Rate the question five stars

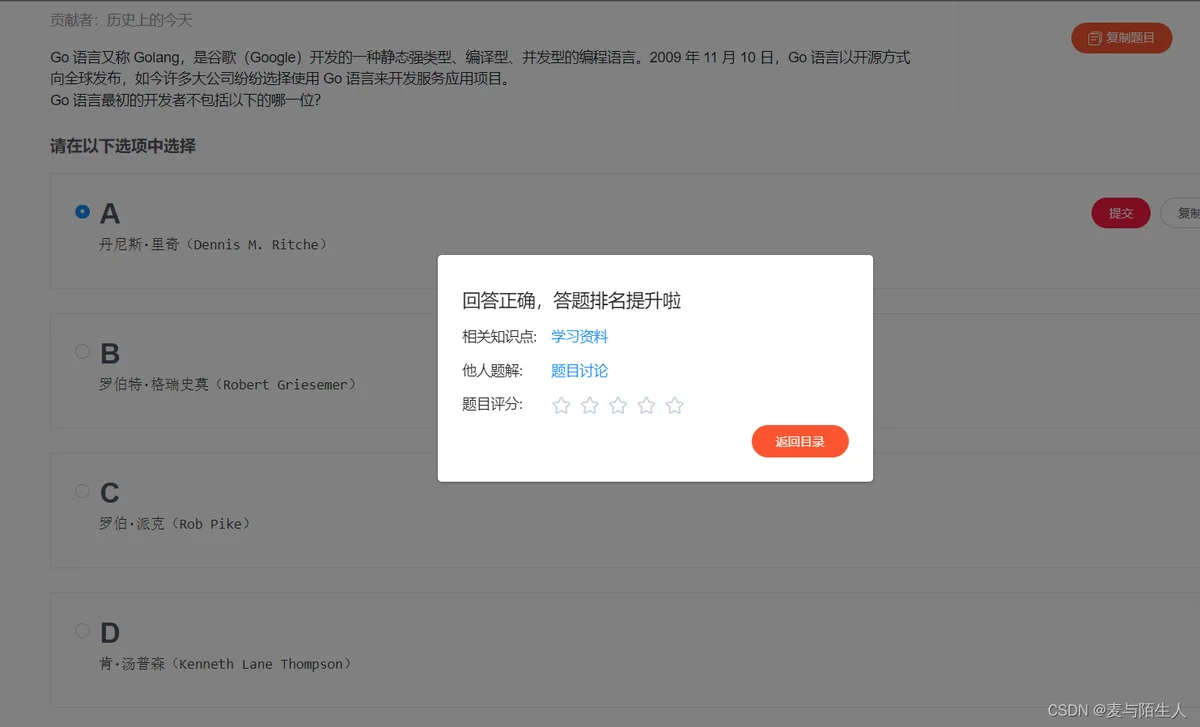click(675, 405)
